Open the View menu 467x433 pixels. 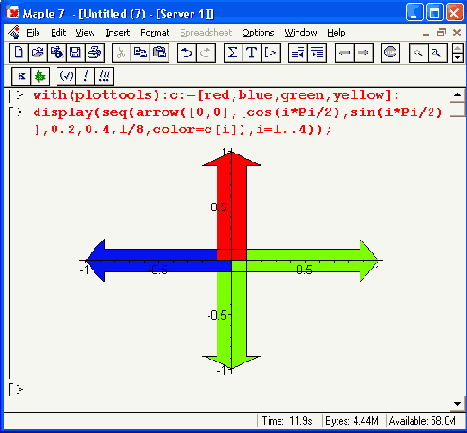coord(85,33)
